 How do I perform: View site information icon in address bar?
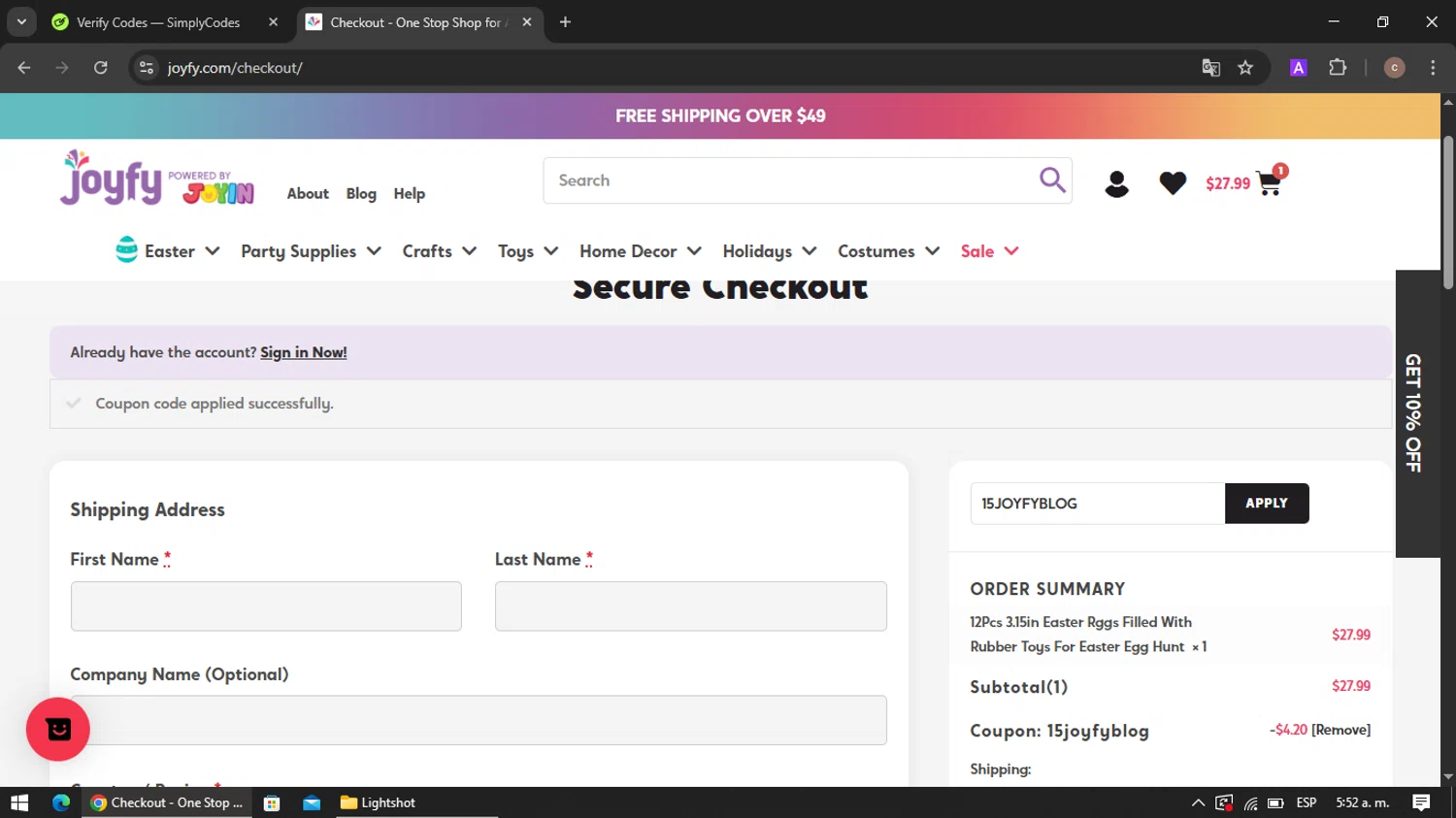pyautogui.click(x=147, y=68)
